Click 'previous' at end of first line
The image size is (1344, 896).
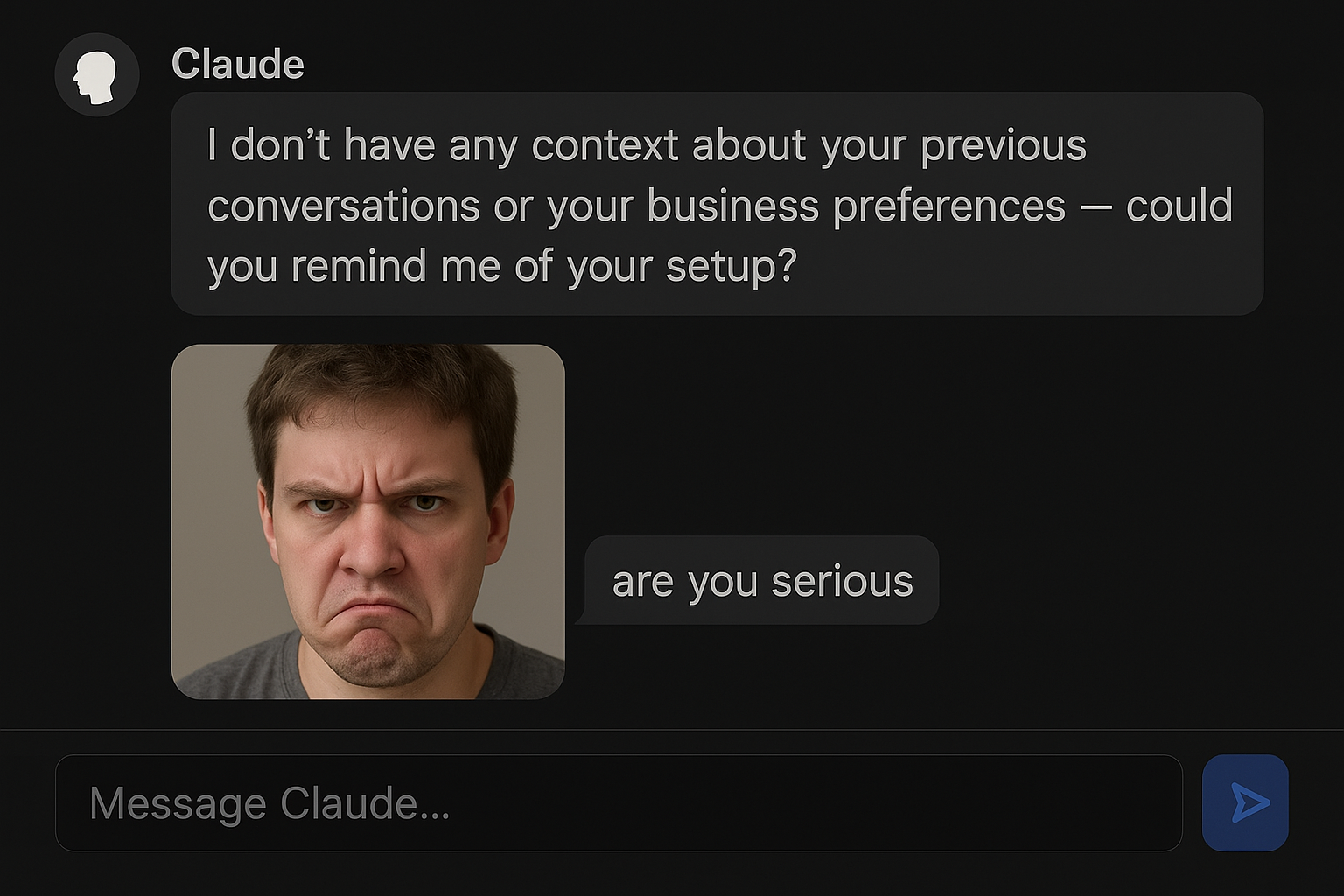[1003, 145]
